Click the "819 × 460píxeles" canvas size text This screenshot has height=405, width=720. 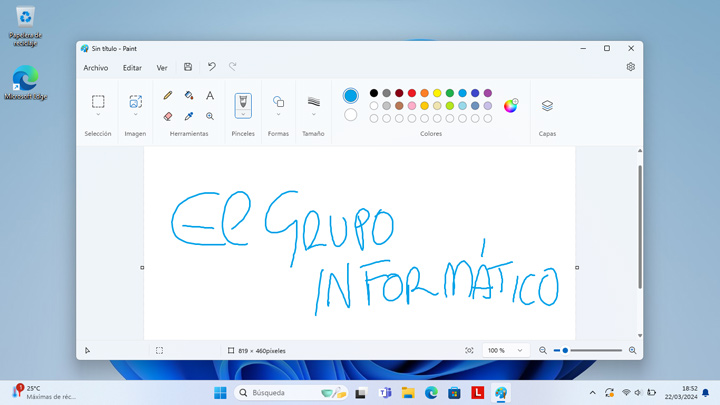pos(262,351)
